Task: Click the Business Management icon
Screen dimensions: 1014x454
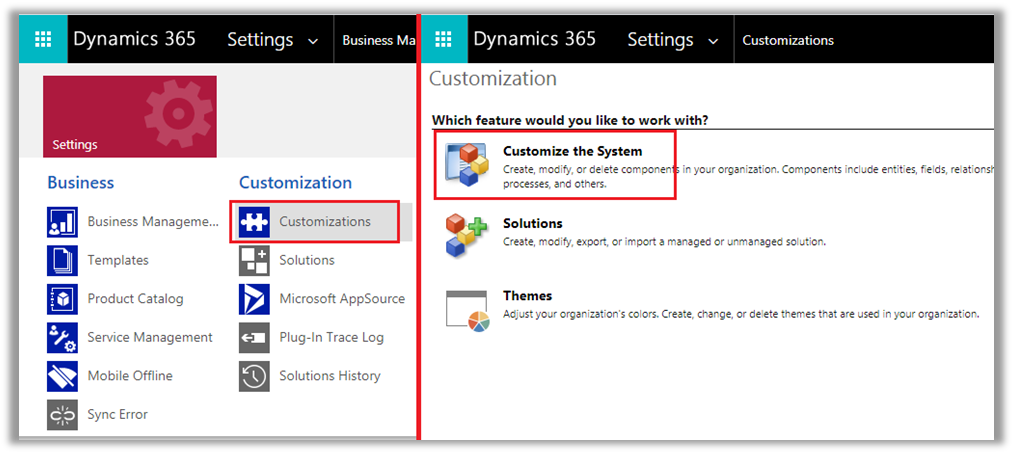Action: click(62, 222)
